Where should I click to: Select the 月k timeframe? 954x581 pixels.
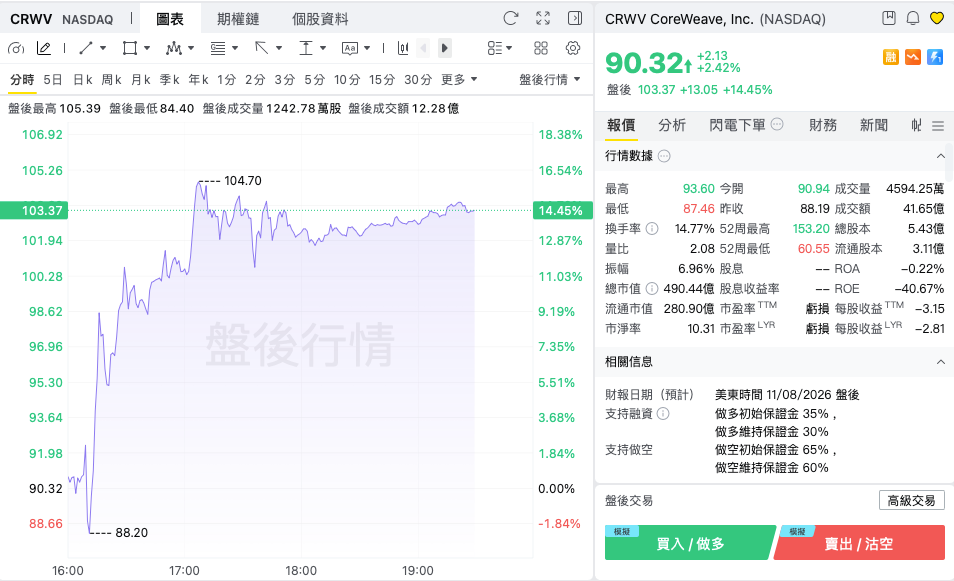pyautogui.click(x=141, y=80)
